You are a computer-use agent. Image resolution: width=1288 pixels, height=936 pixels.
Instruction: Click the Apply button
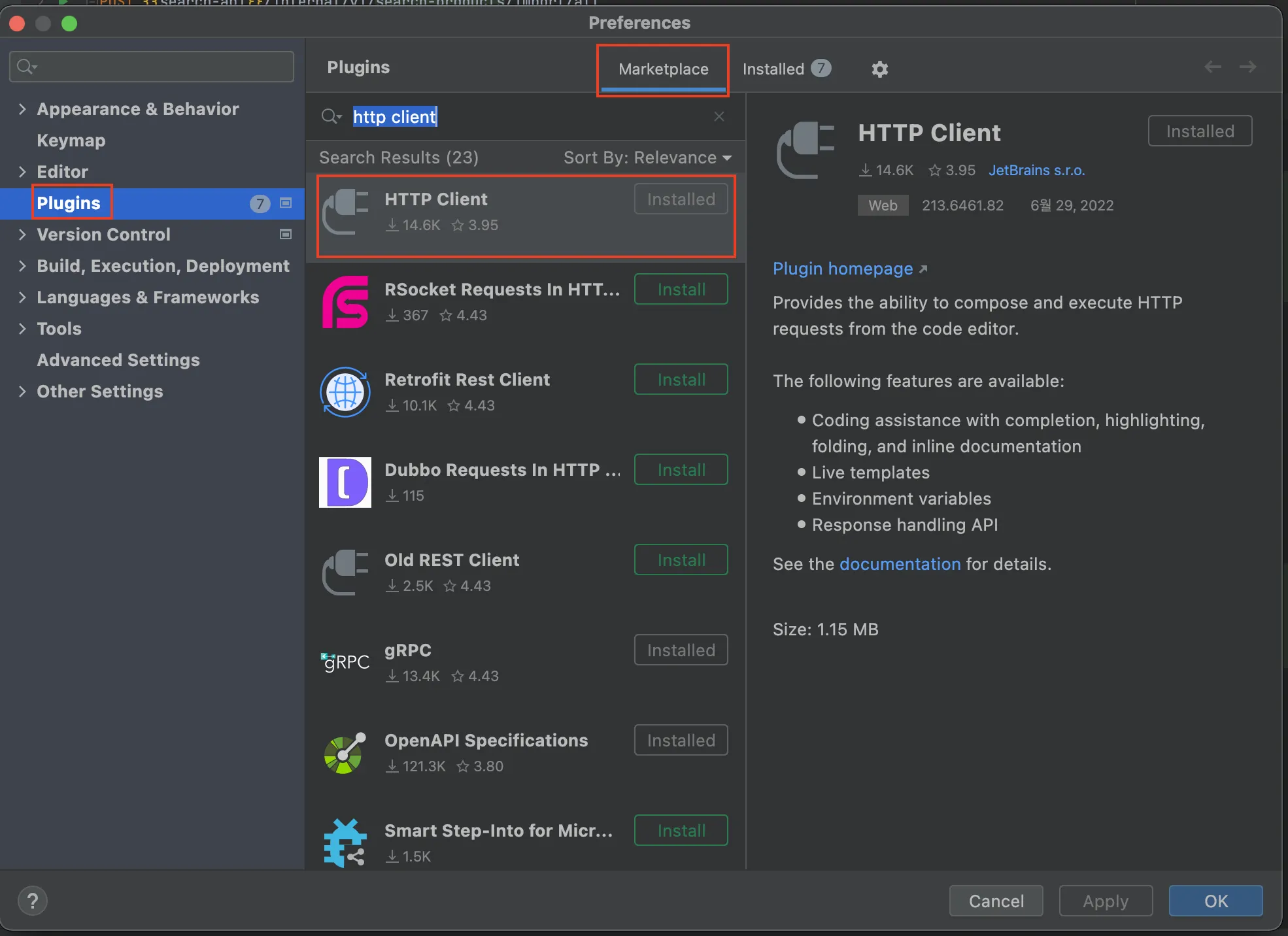[1105, 900]
